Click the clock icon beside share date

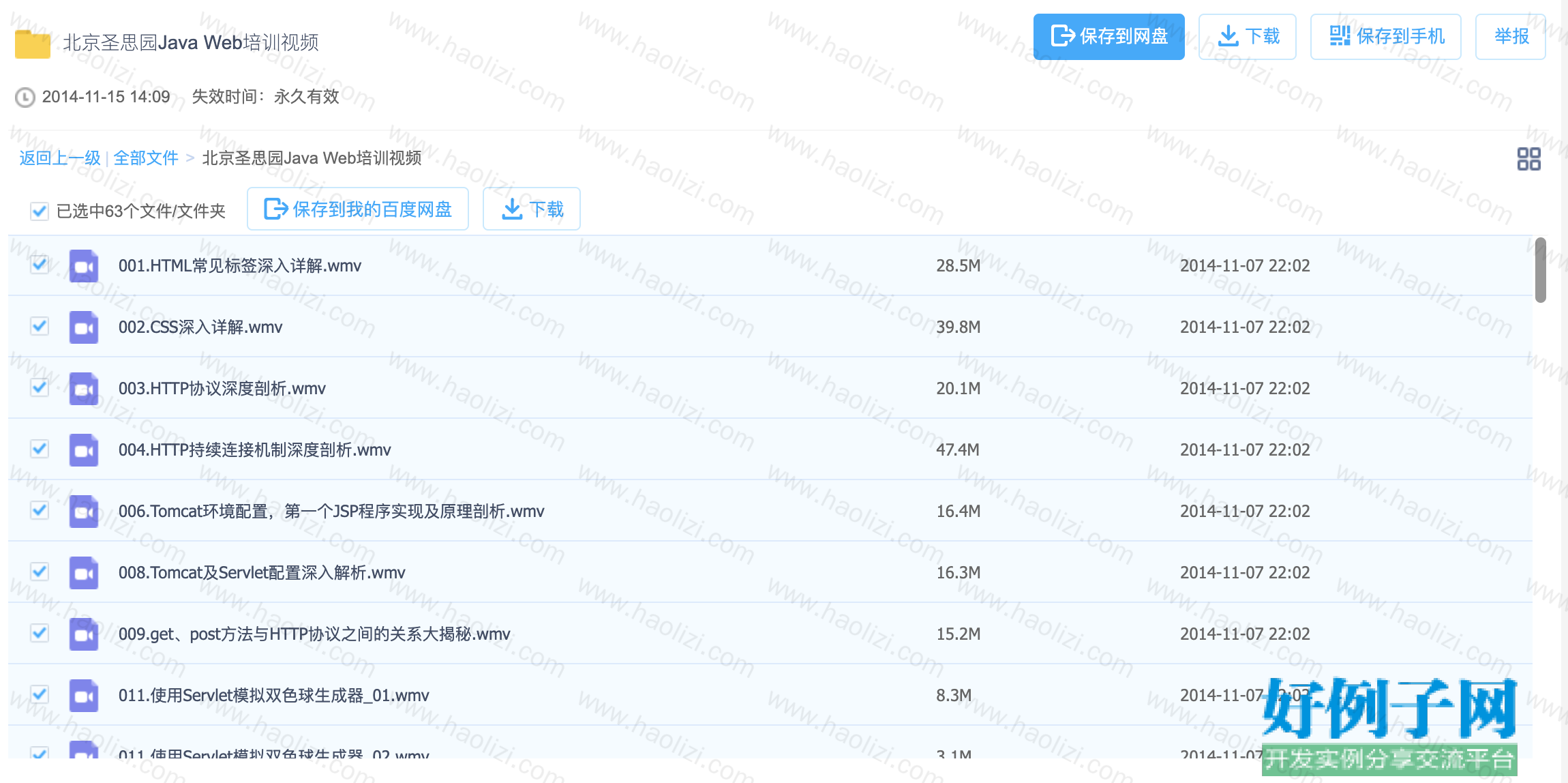pos(25,98)
